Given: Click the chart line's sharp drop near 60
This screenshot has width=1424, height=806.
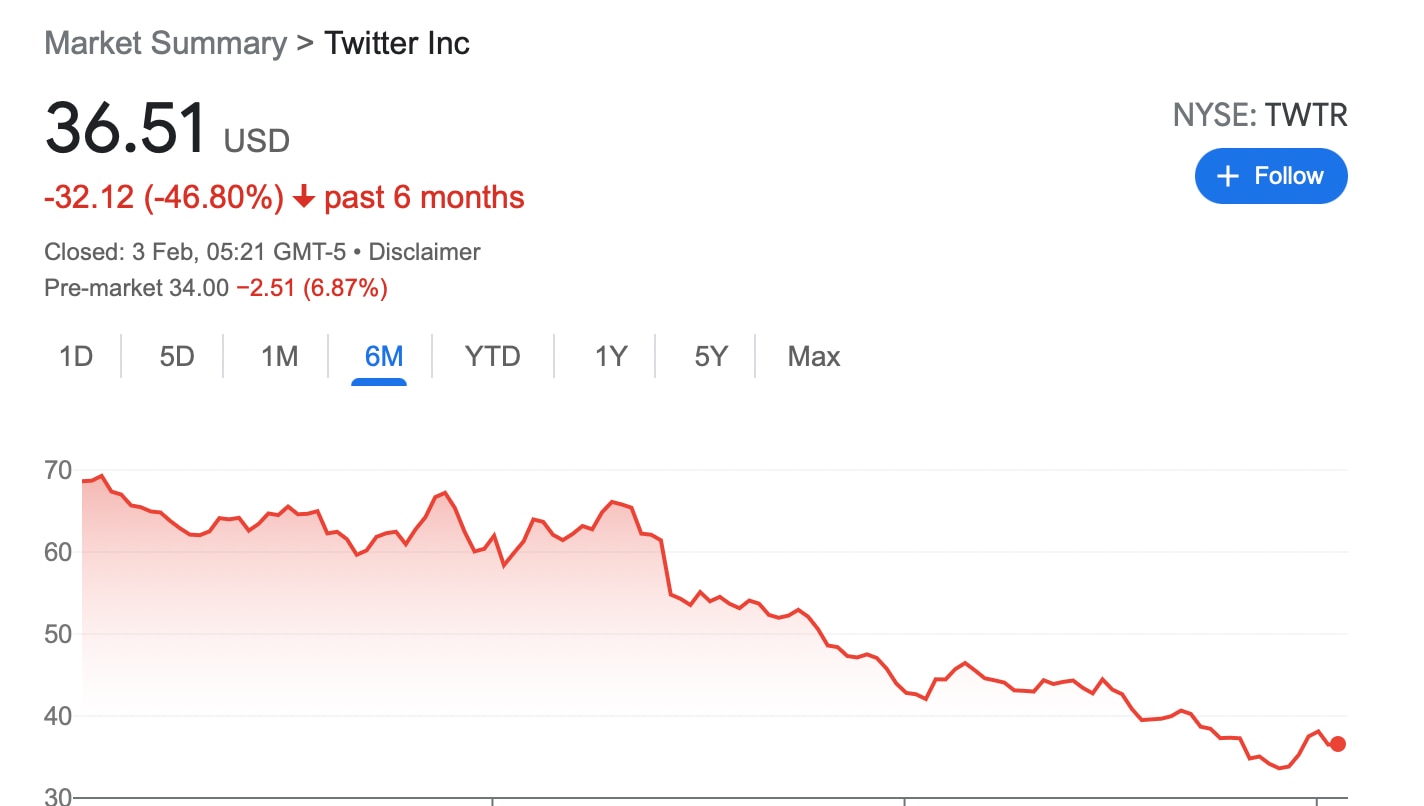Looking at the screenshot, I should [666, 567].
